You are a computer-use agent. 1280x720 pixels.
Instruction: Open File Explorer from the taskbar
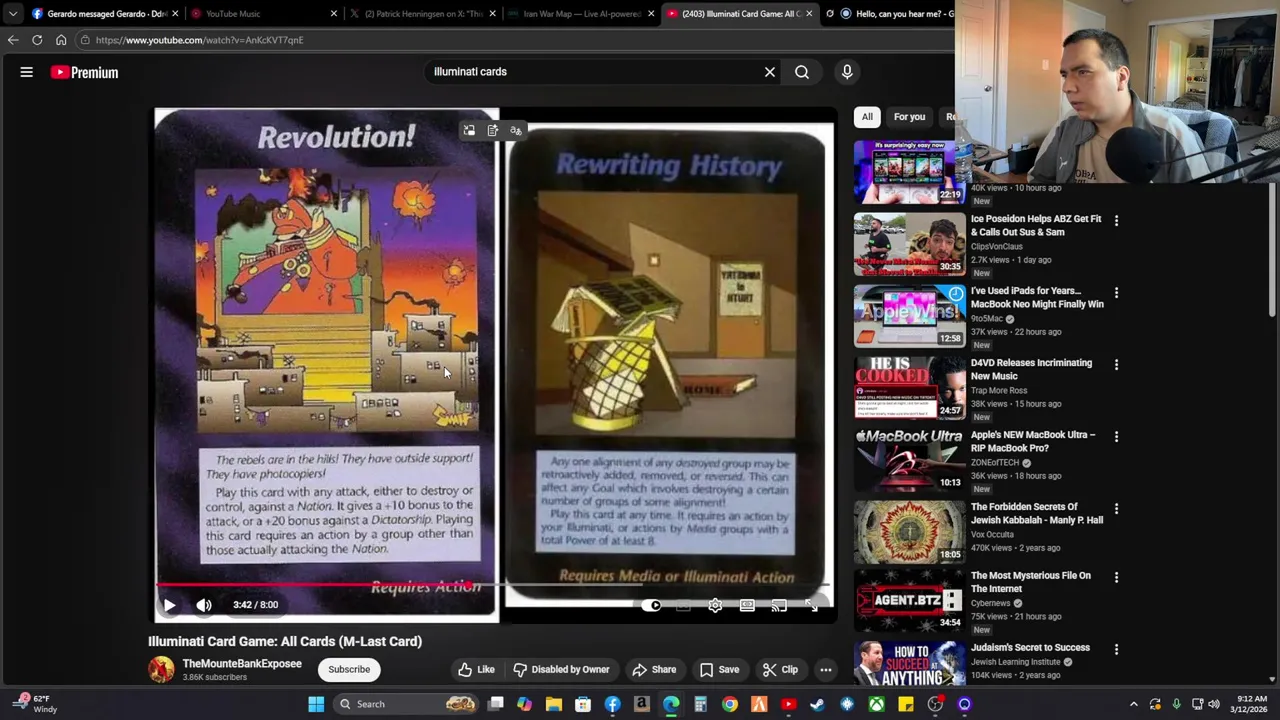pos(554,704)
